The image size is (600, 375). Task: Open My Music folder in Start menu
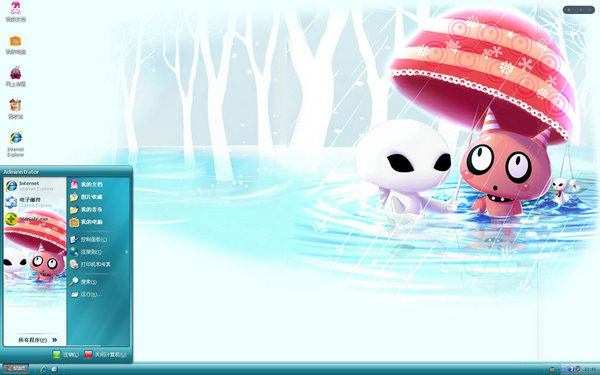(x=86, y=209)
